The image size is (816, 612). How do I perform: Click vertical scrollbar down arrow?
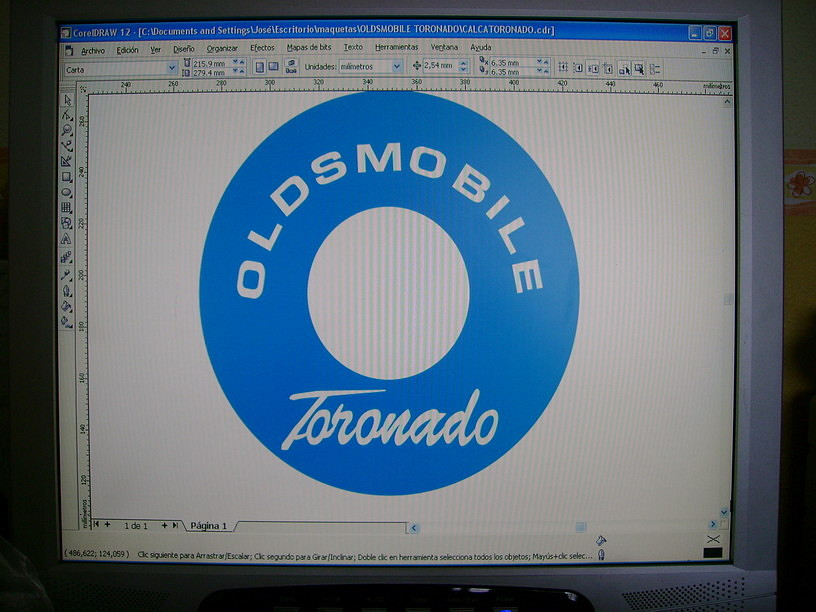click(x=723, y=513)
